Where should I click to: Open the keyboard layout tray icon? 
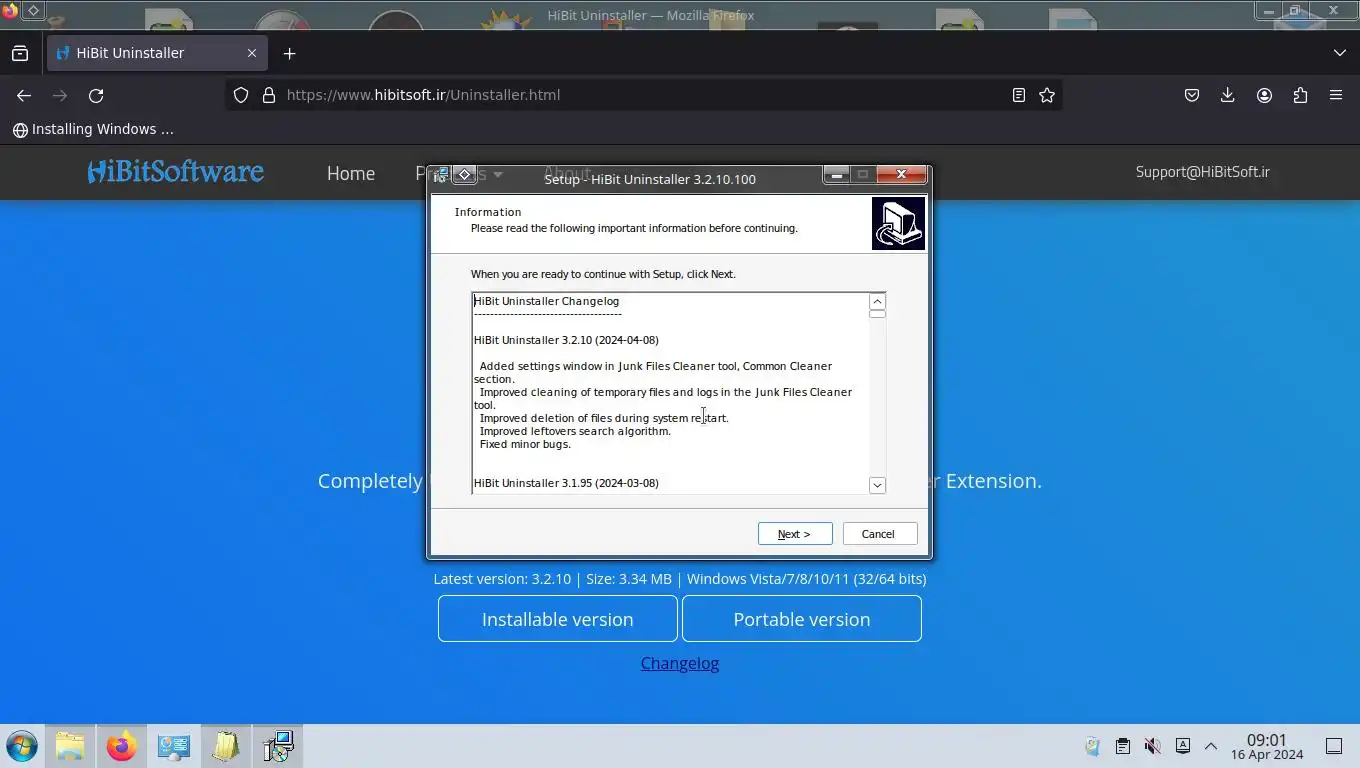(1183, 746)
